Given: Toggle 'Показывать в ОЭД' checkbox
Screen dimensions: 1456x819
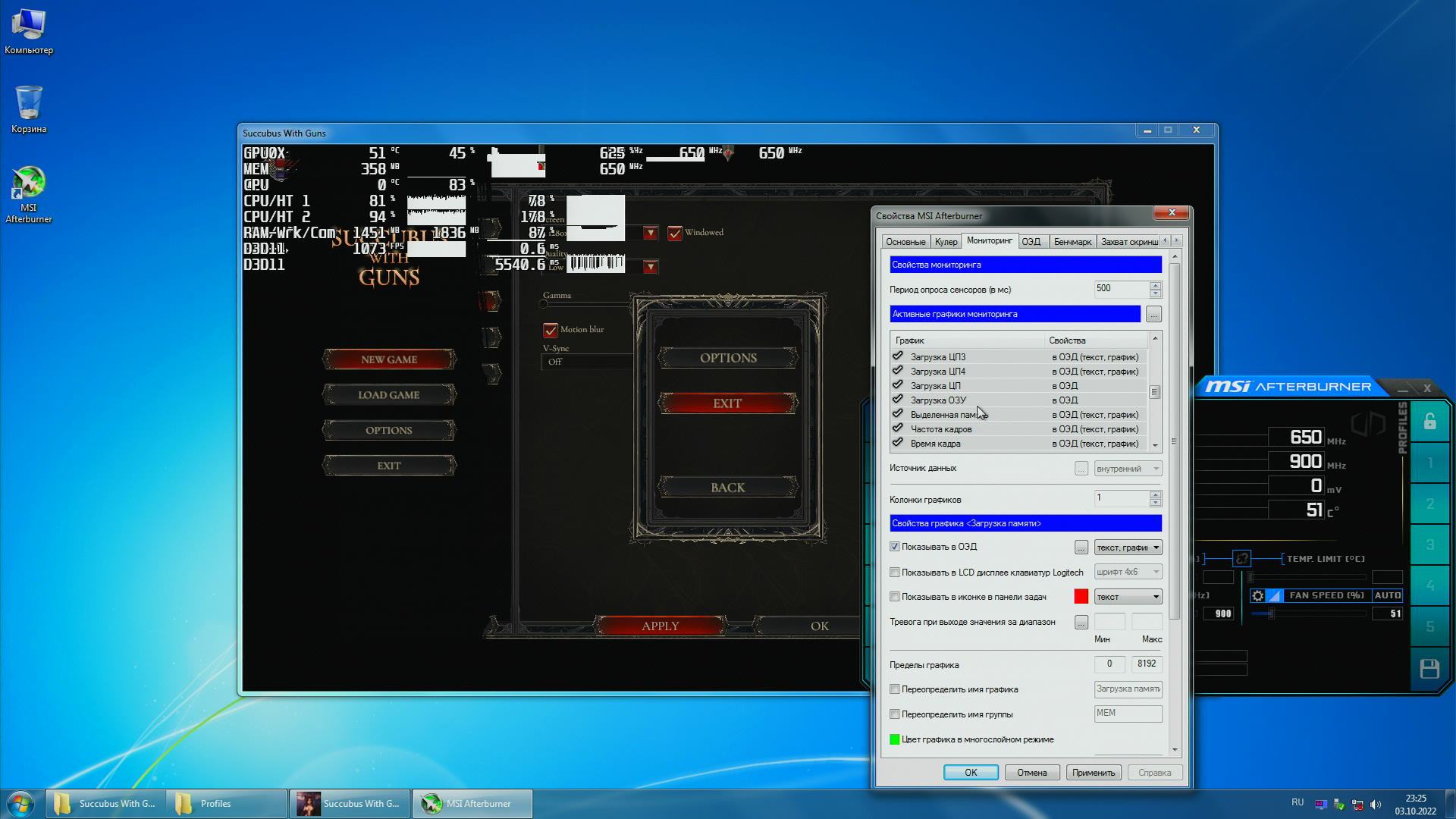Looking at the screenshot, I should click(x=895, y=547).
